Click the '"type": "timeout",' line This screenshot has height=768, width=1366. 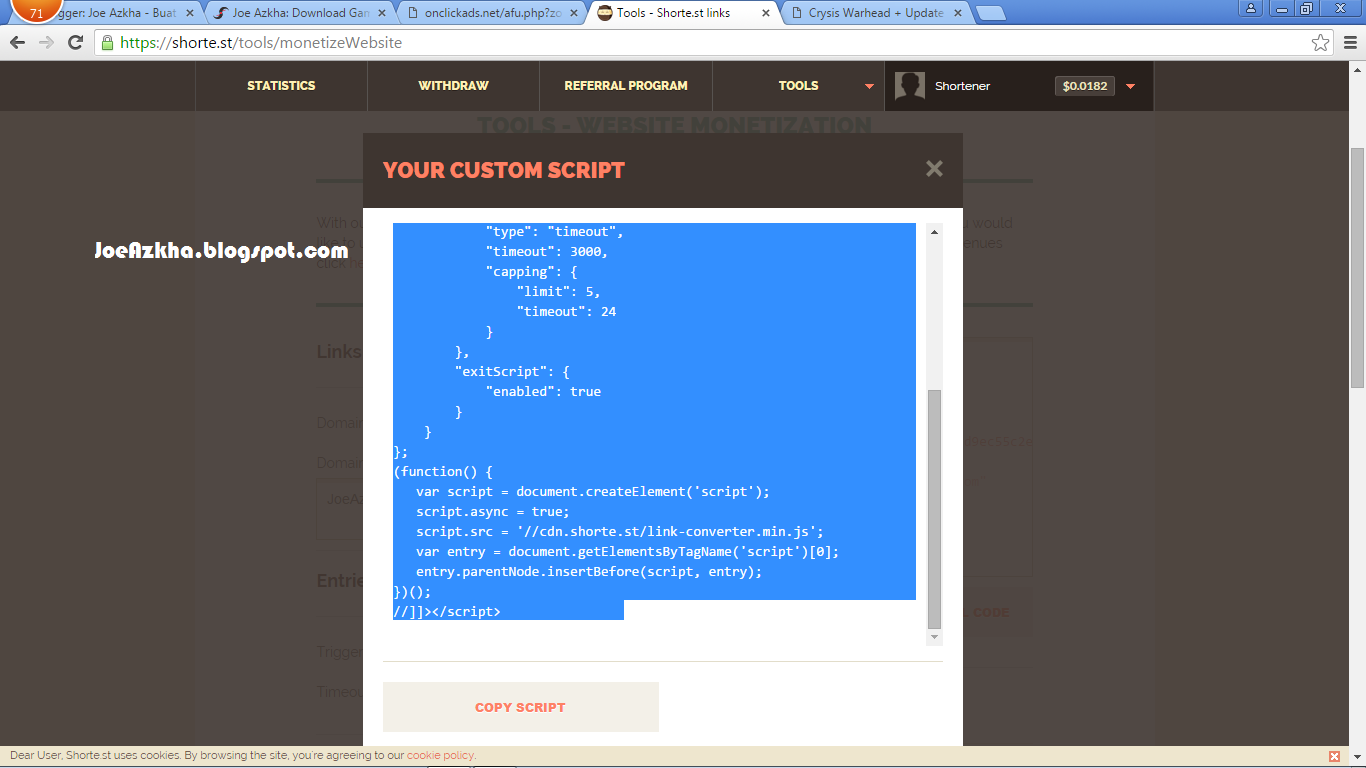(555, 232)
